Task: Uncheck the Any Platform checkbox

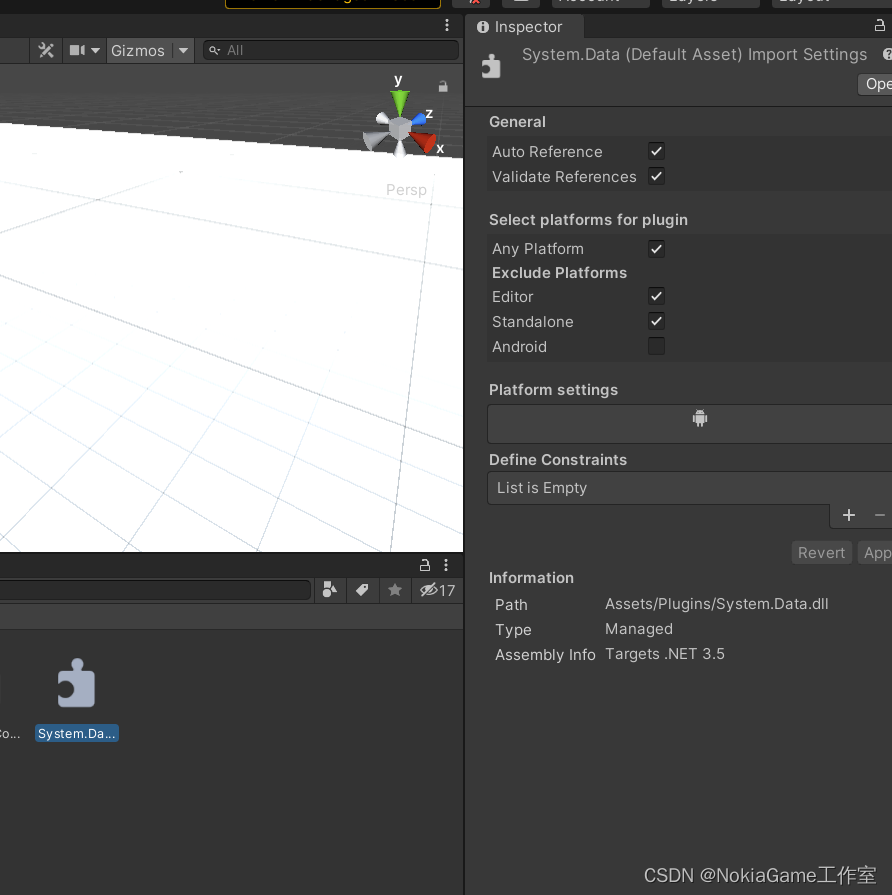Action: point(656,249)
